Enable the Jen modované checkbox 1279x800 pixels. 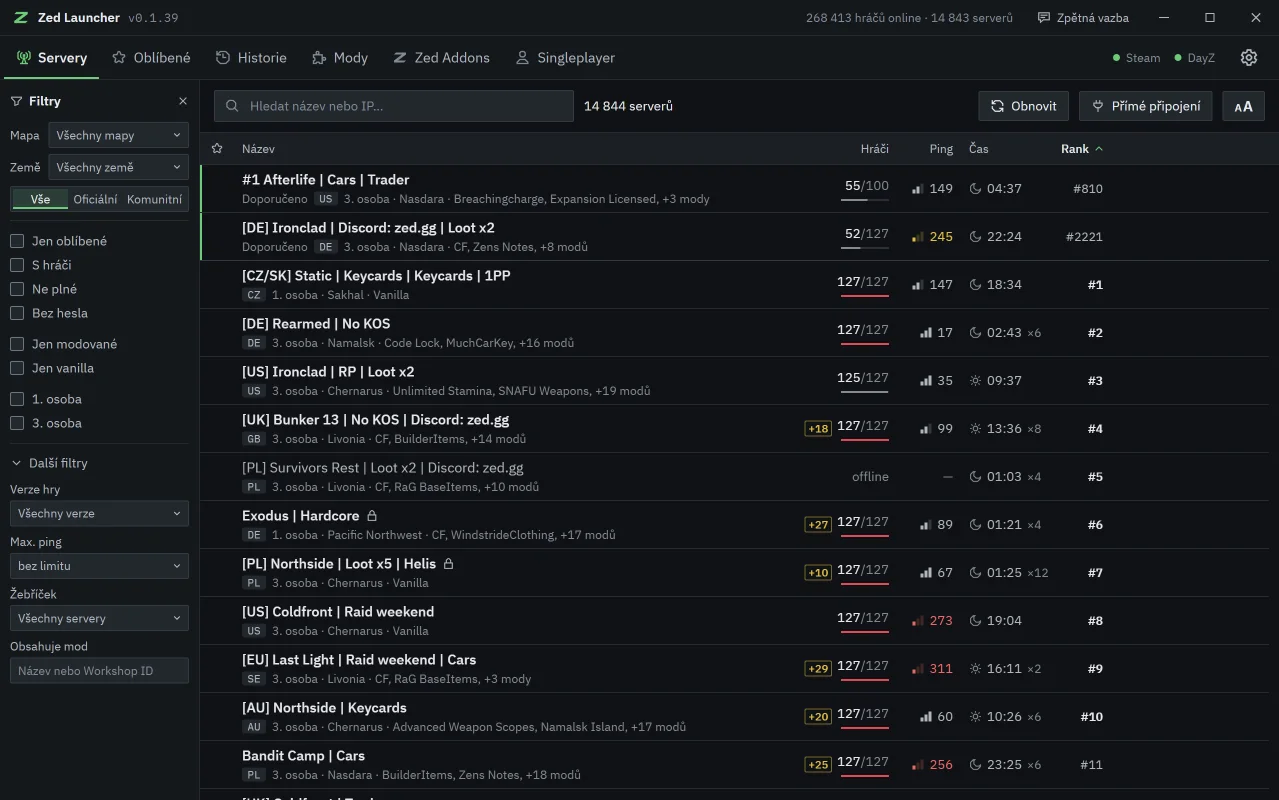(17, 344)
